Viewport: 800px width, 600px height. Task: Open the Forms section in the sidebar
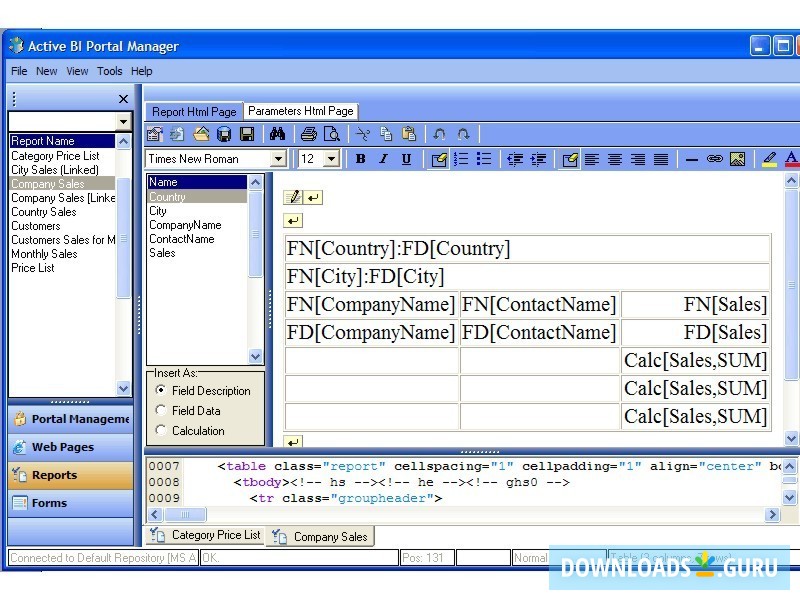click(x=70, y=503)
